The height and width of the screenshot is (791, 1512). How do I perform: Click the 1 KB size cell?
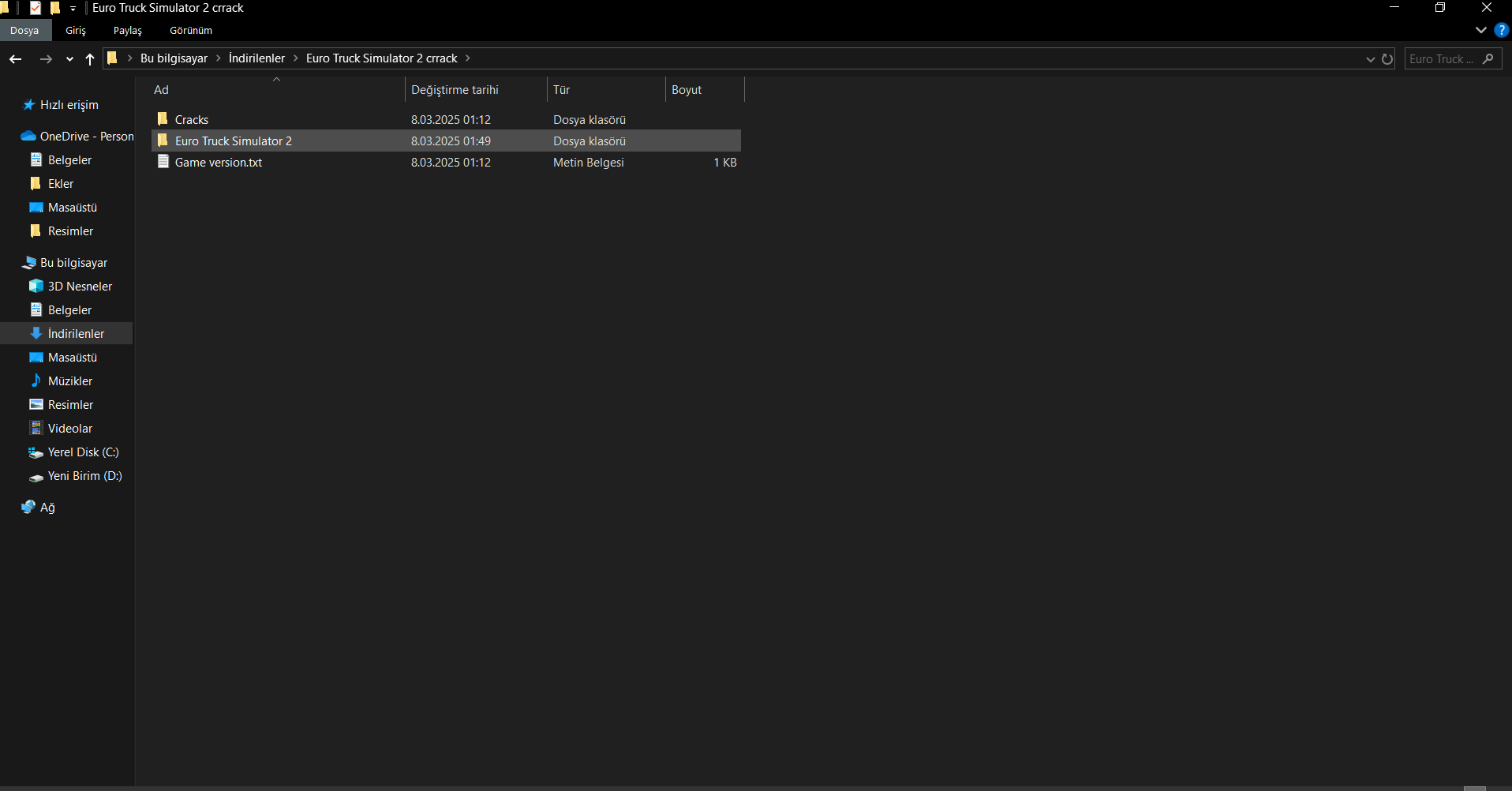(725, 163)
